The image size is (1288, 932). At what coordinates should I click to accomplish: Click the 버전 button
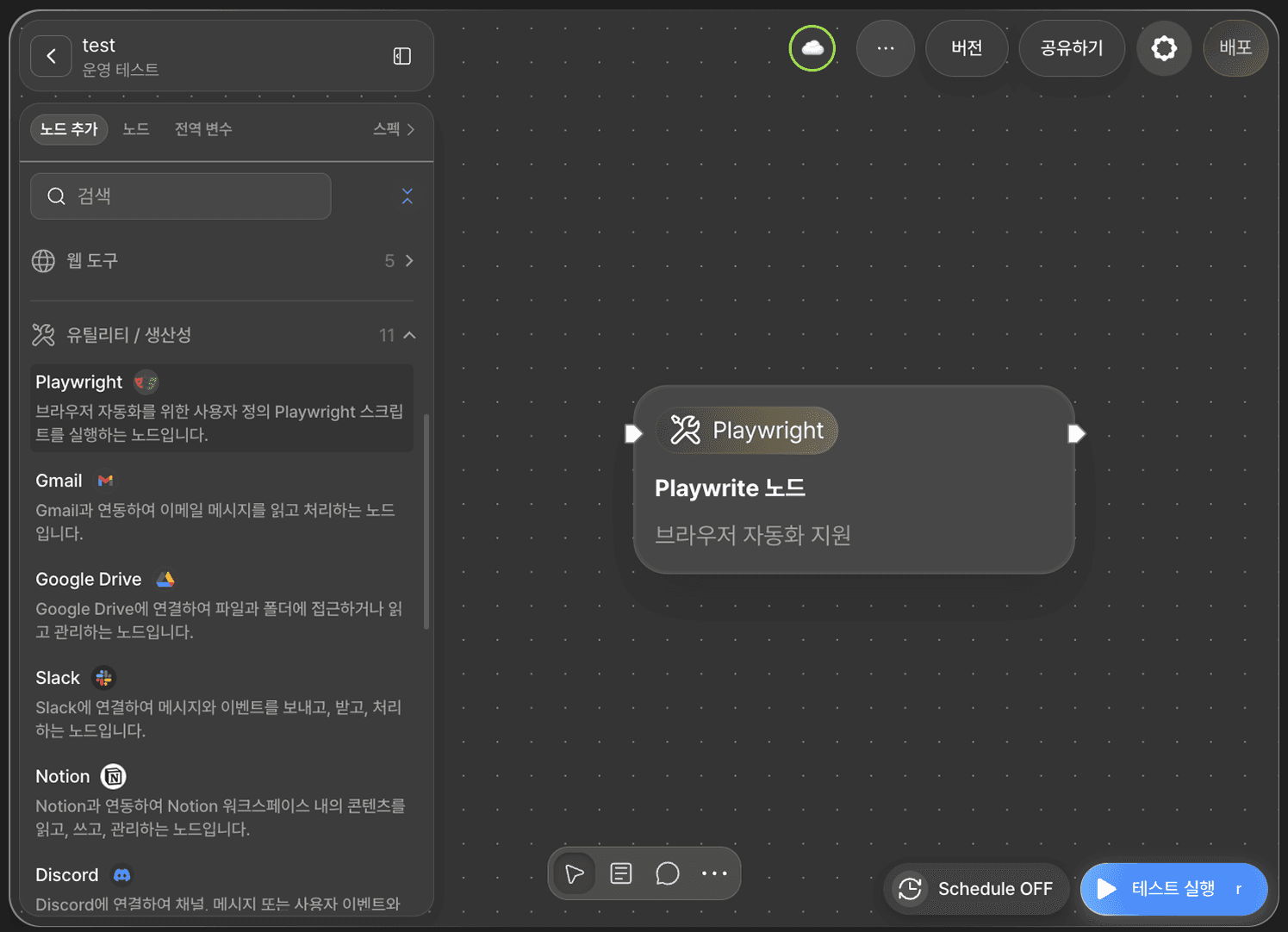(967, 48)
